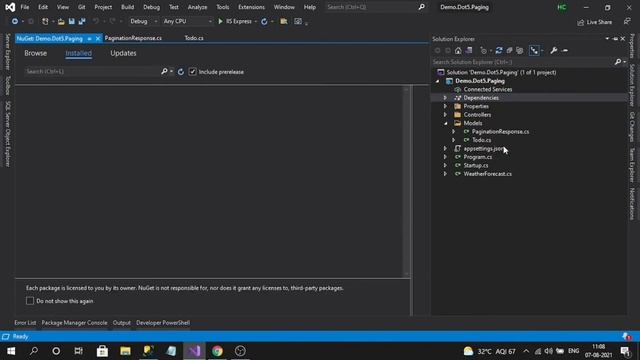Click Show All Files icon in Solution Explorer
This screenshot has width=640, height=360.
(x=520, y=51)
